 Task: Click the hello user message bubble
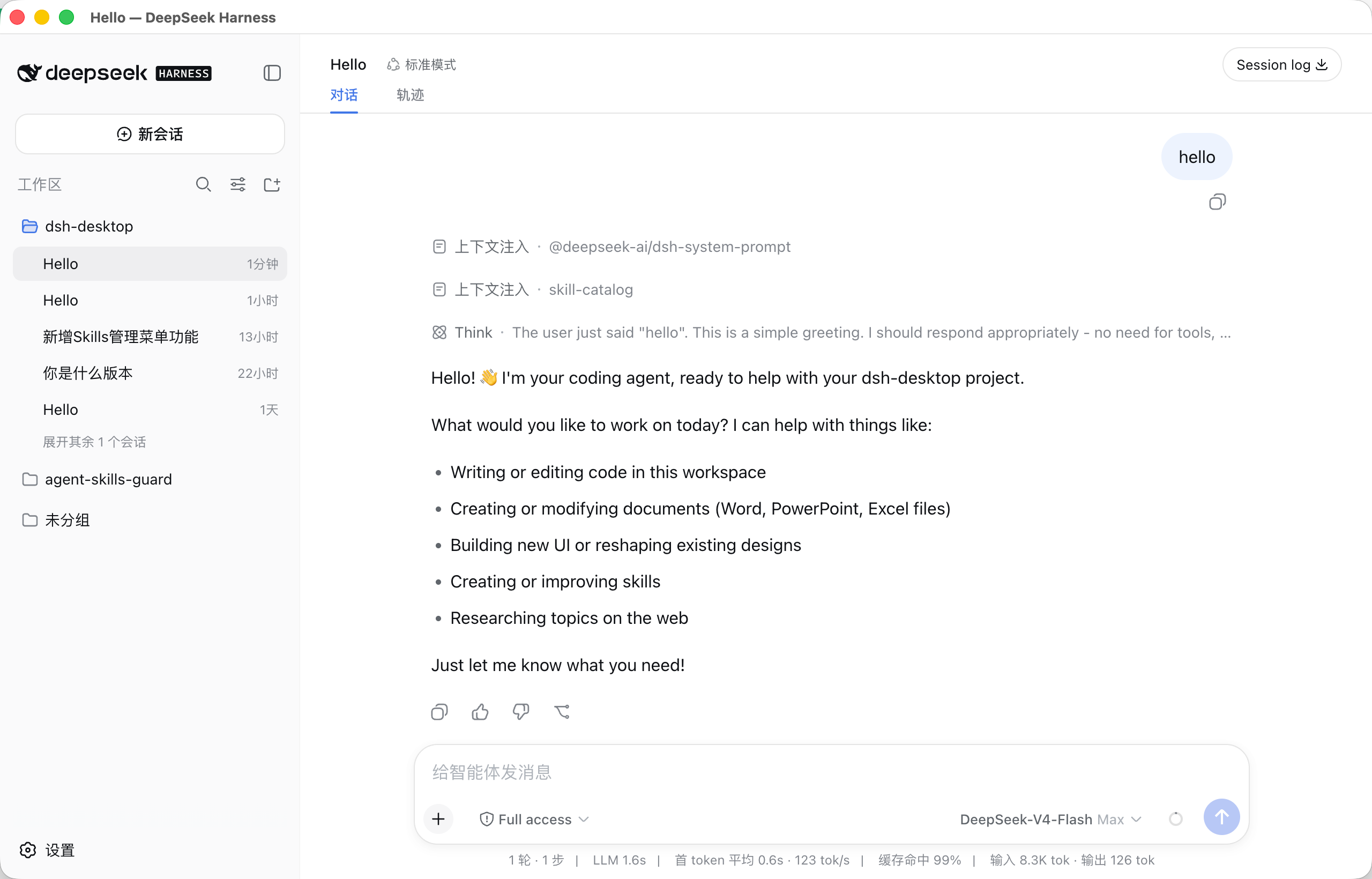[1196, 157]
